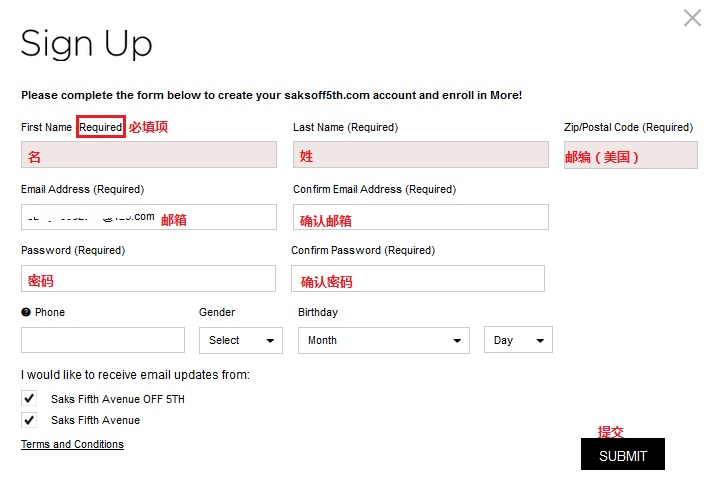Screen dimensions: 709x487
Task: Uncheck Saks Fifth Avenue OFF 5TH checkbox
Action: (x=29, y=398)
